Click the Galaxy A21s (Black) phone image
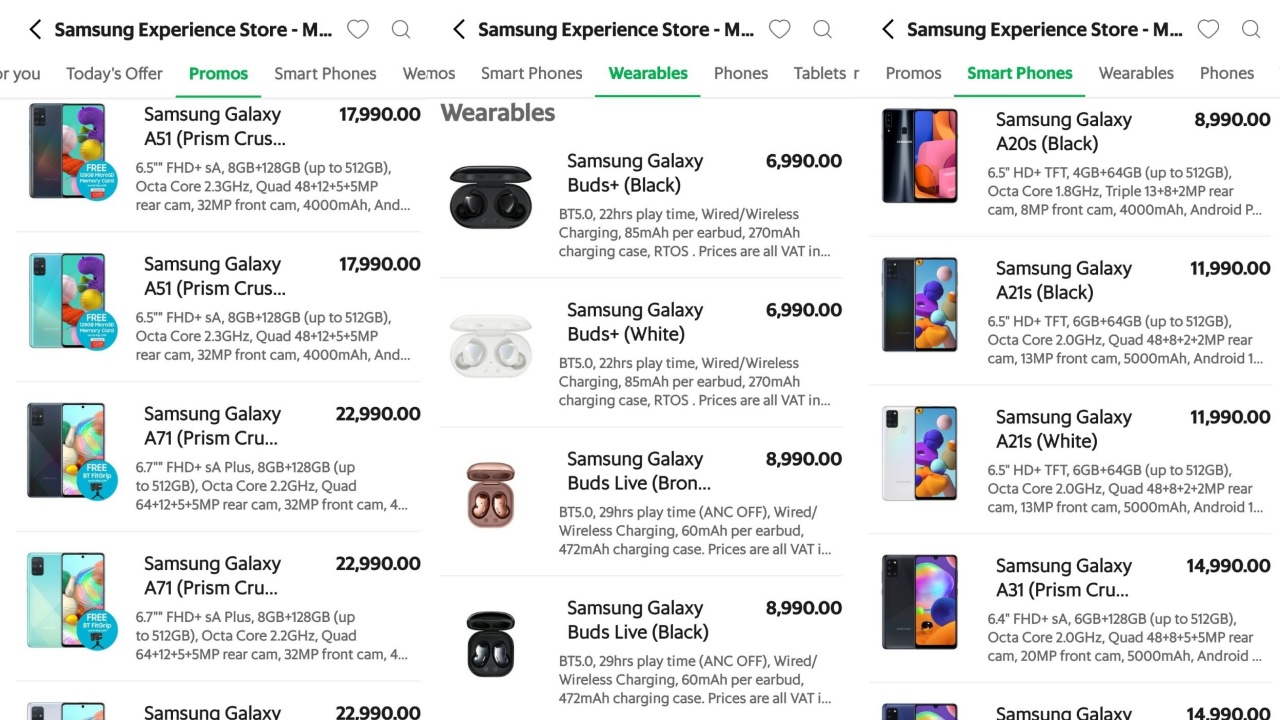Viewport: 1280px width, 720px height. tap(919, 304)
